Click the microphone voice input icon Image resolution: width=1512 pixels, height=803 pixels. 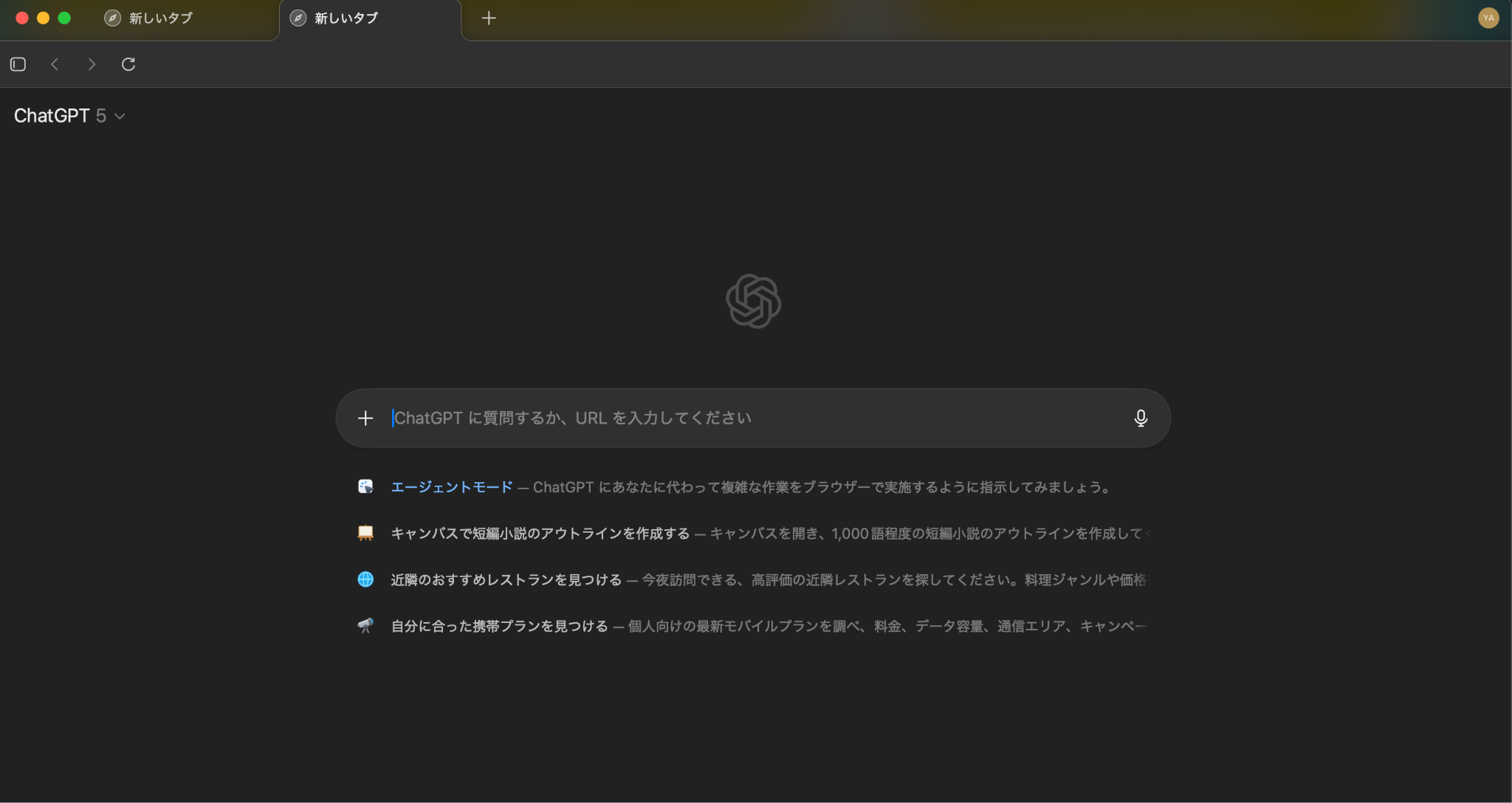tap(1141, 418)
